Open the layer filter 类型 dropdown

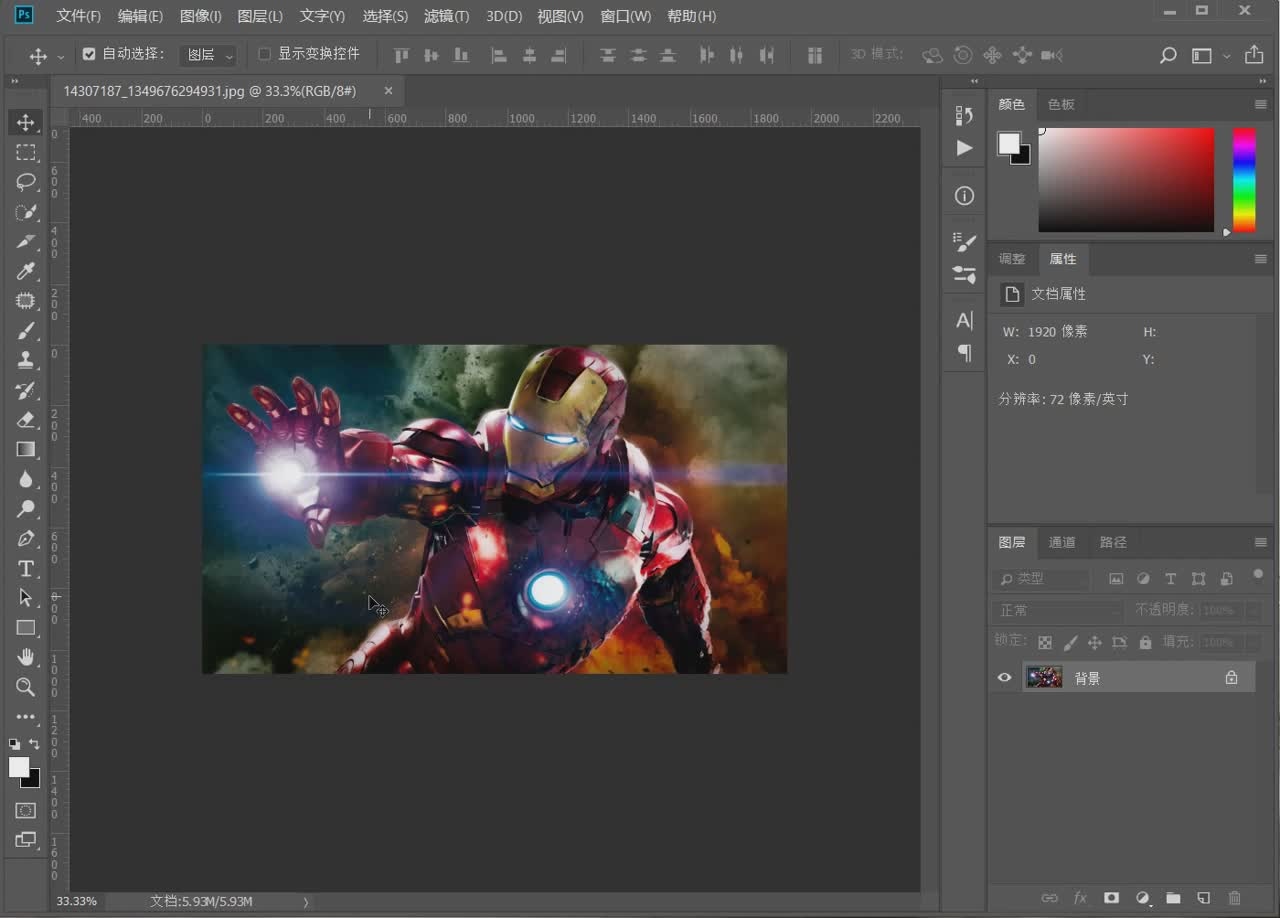pyautogui.click(x=1042, y=578)
